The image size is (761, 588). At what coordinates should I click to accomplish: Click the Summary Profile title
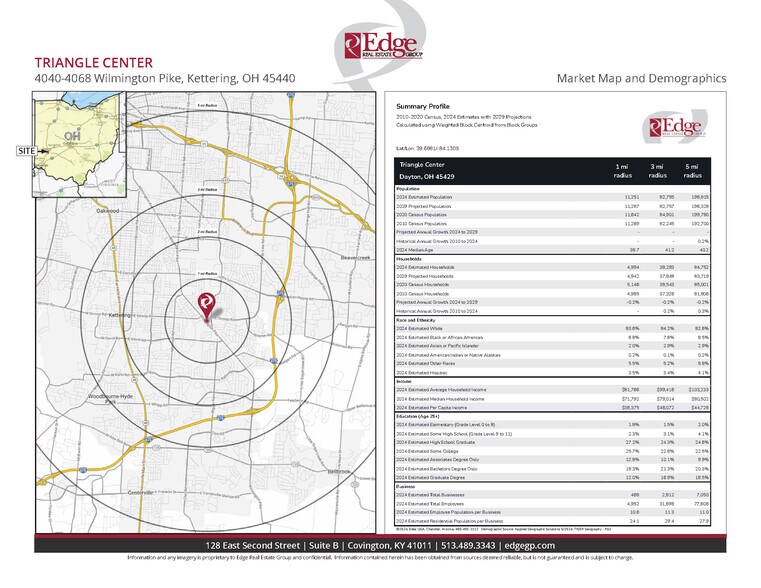pyautogui.click(x=424, y=106)
